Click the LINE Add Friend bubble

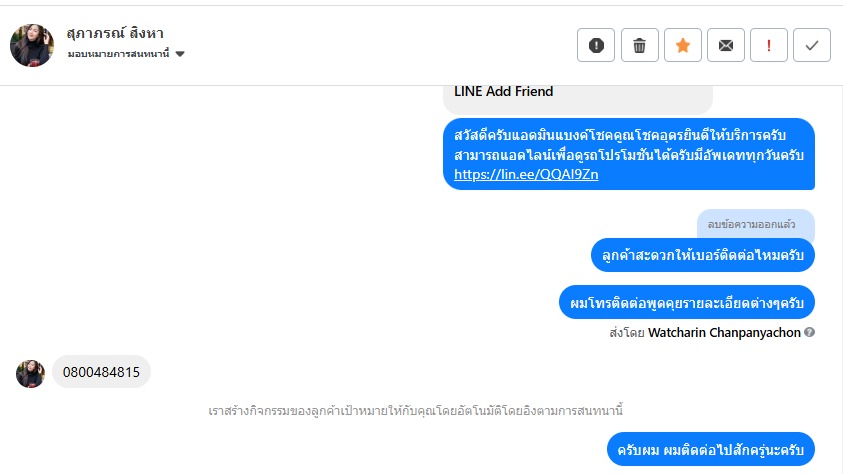[x=504, y=92]
